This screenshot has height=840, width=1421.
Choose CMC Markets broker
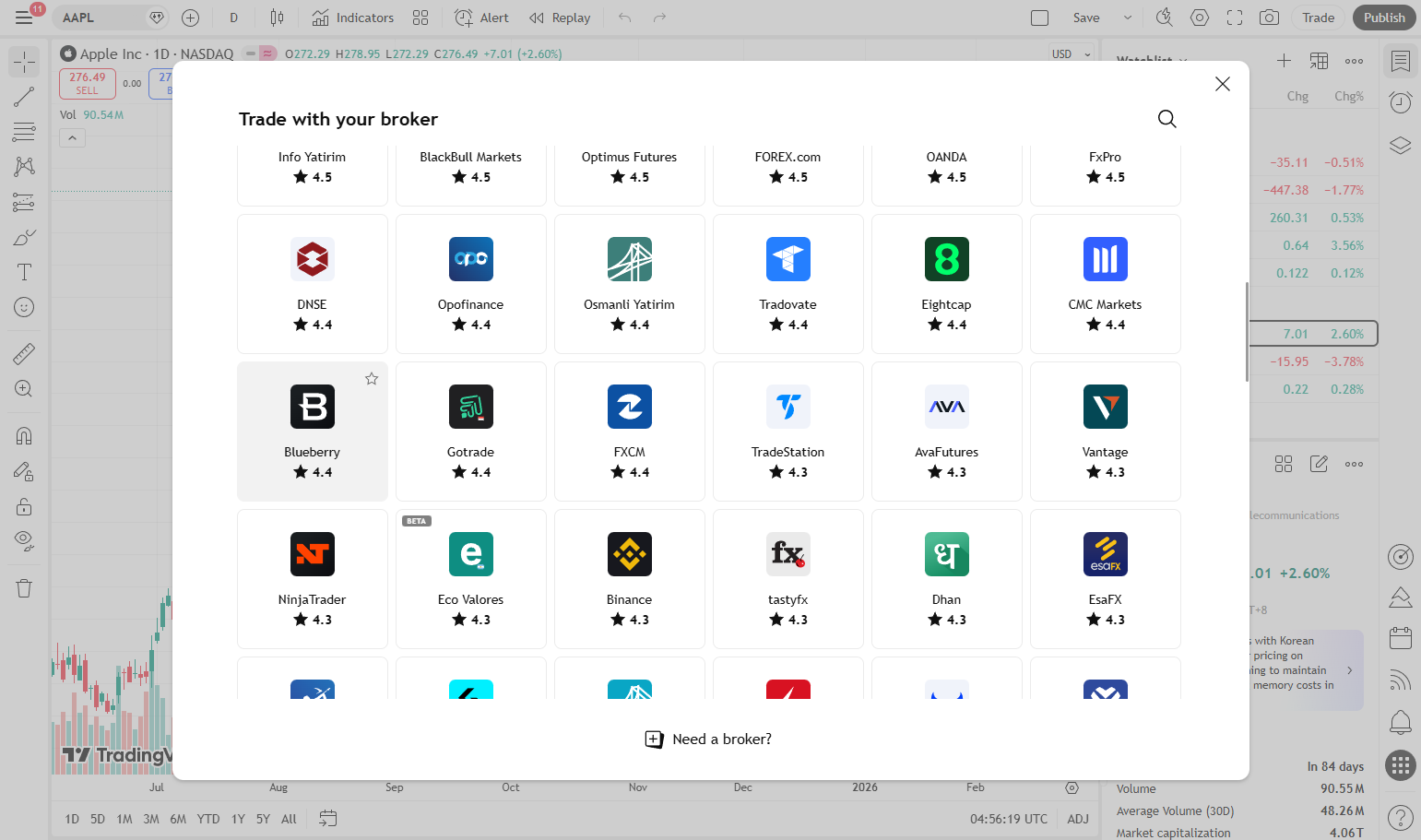[1105, 284]
